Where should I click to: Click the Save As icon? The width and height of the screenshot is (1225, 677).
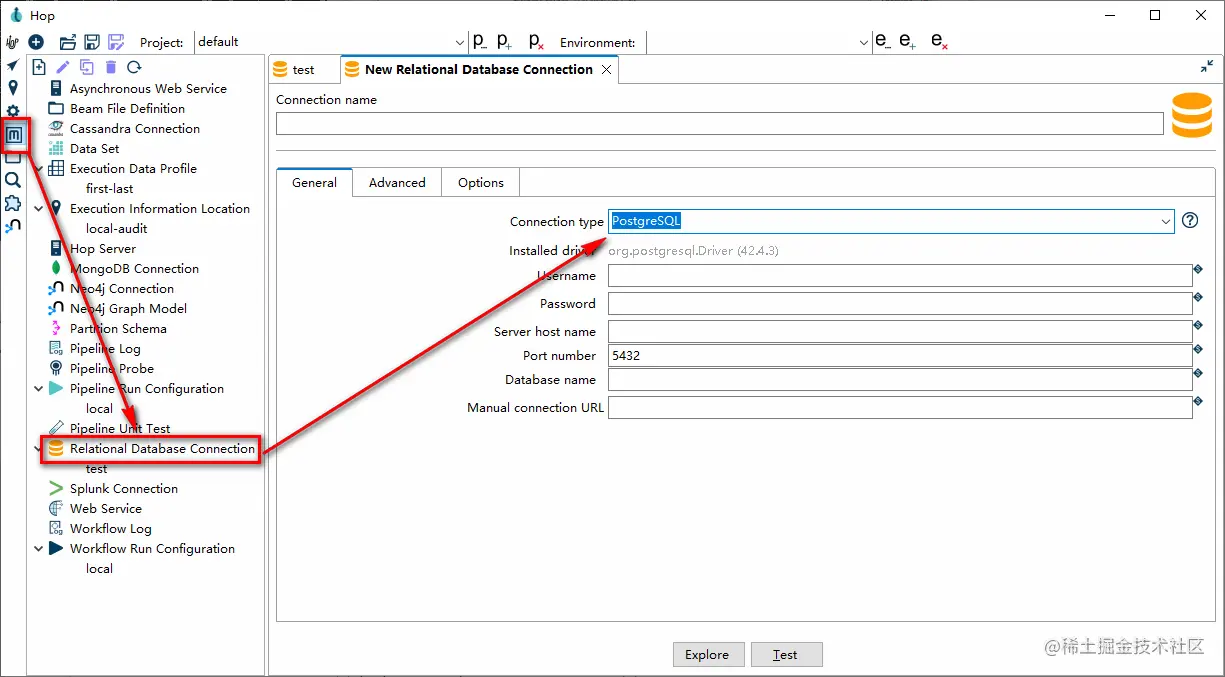pyautogui.click(x=116, y=42)
